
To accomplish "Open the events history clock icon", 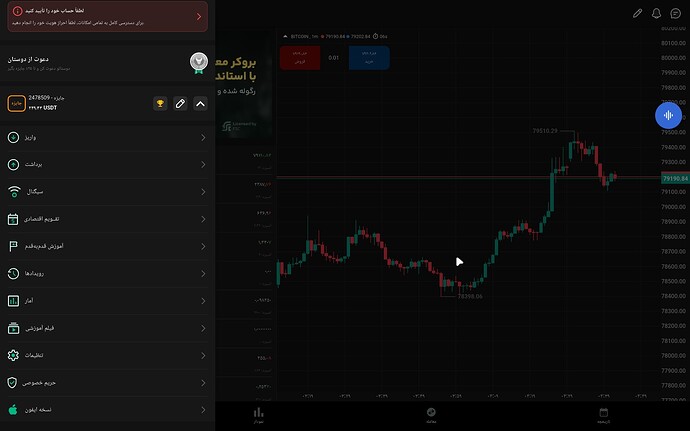I will click(13, 273).
